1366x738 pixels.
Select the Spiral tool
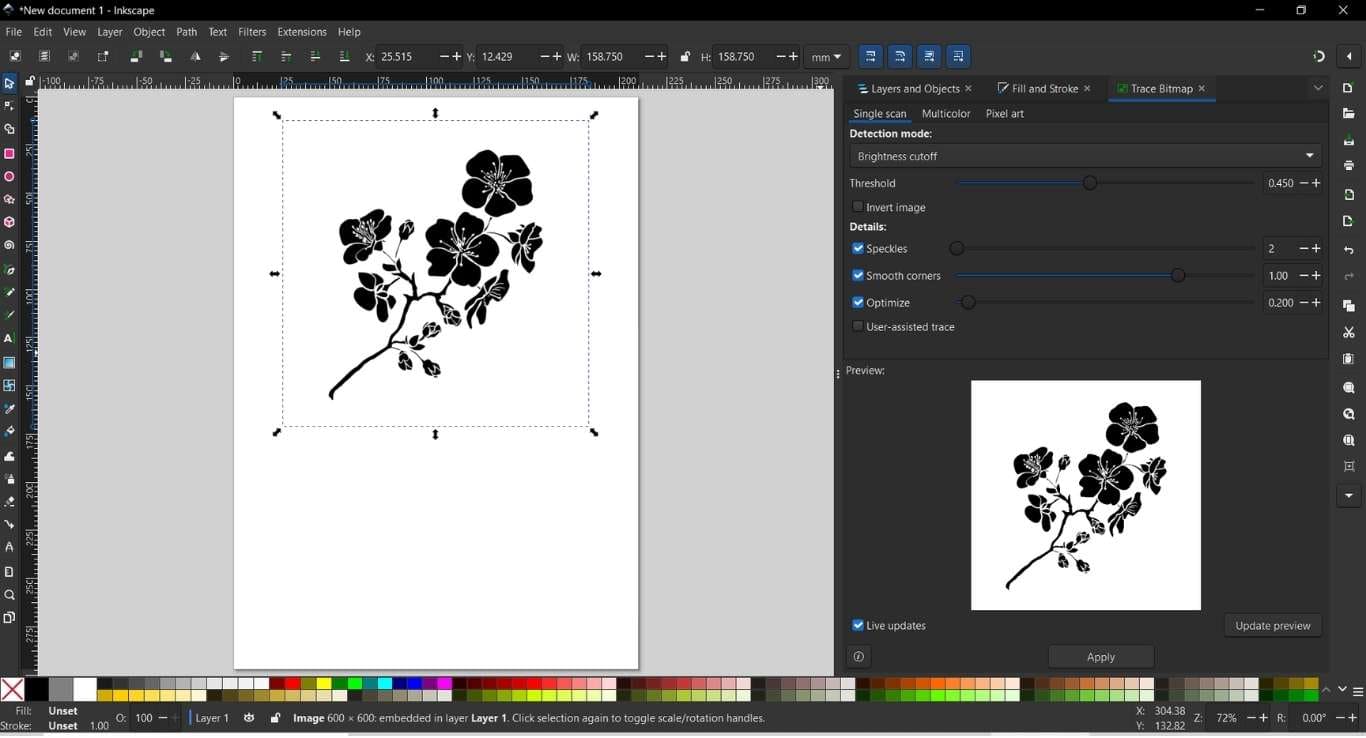coord(9,246)
